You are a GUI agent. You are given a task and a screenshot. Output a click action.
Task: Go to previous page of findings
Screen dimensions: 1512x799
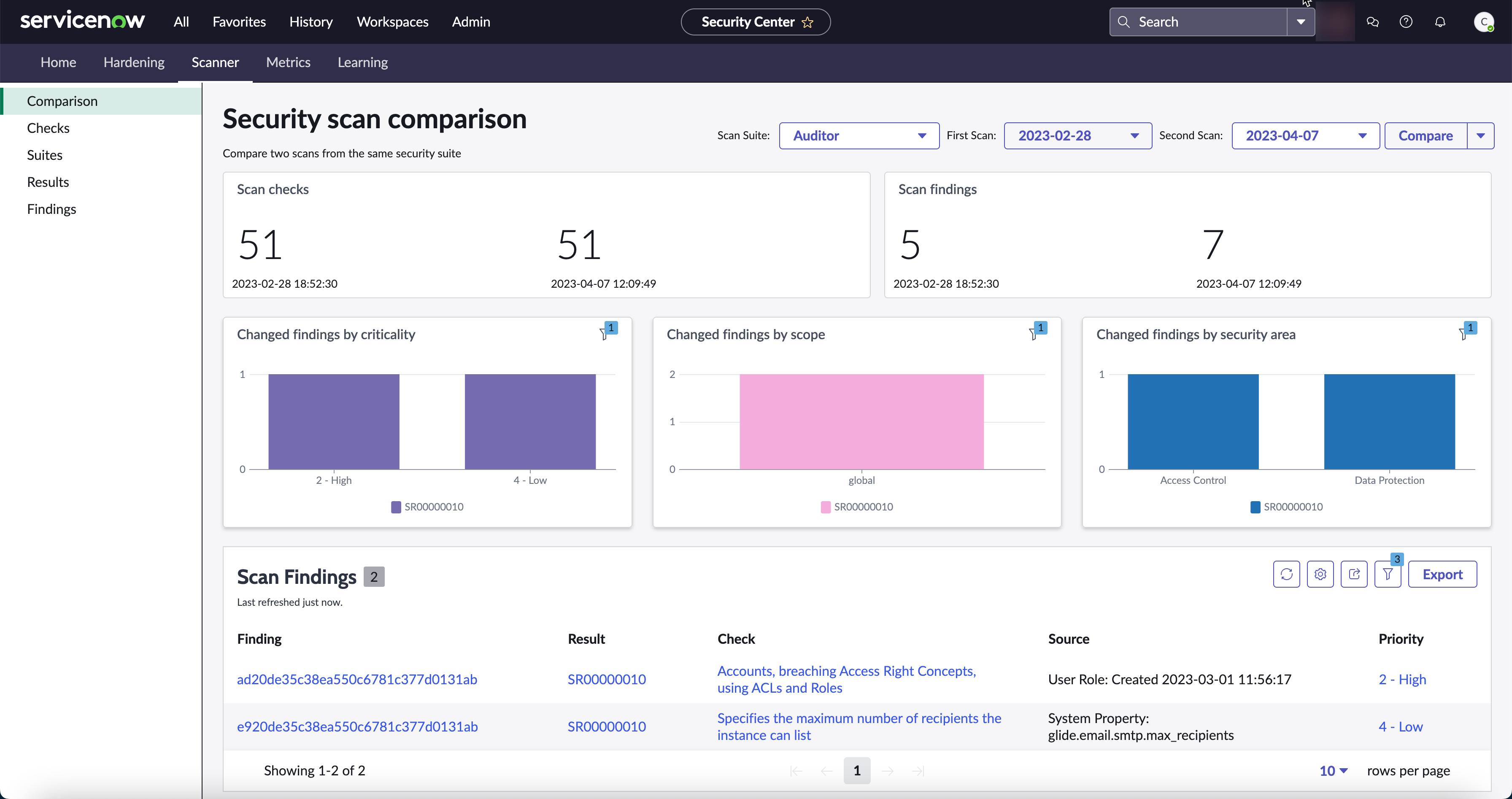pos(826,771)
